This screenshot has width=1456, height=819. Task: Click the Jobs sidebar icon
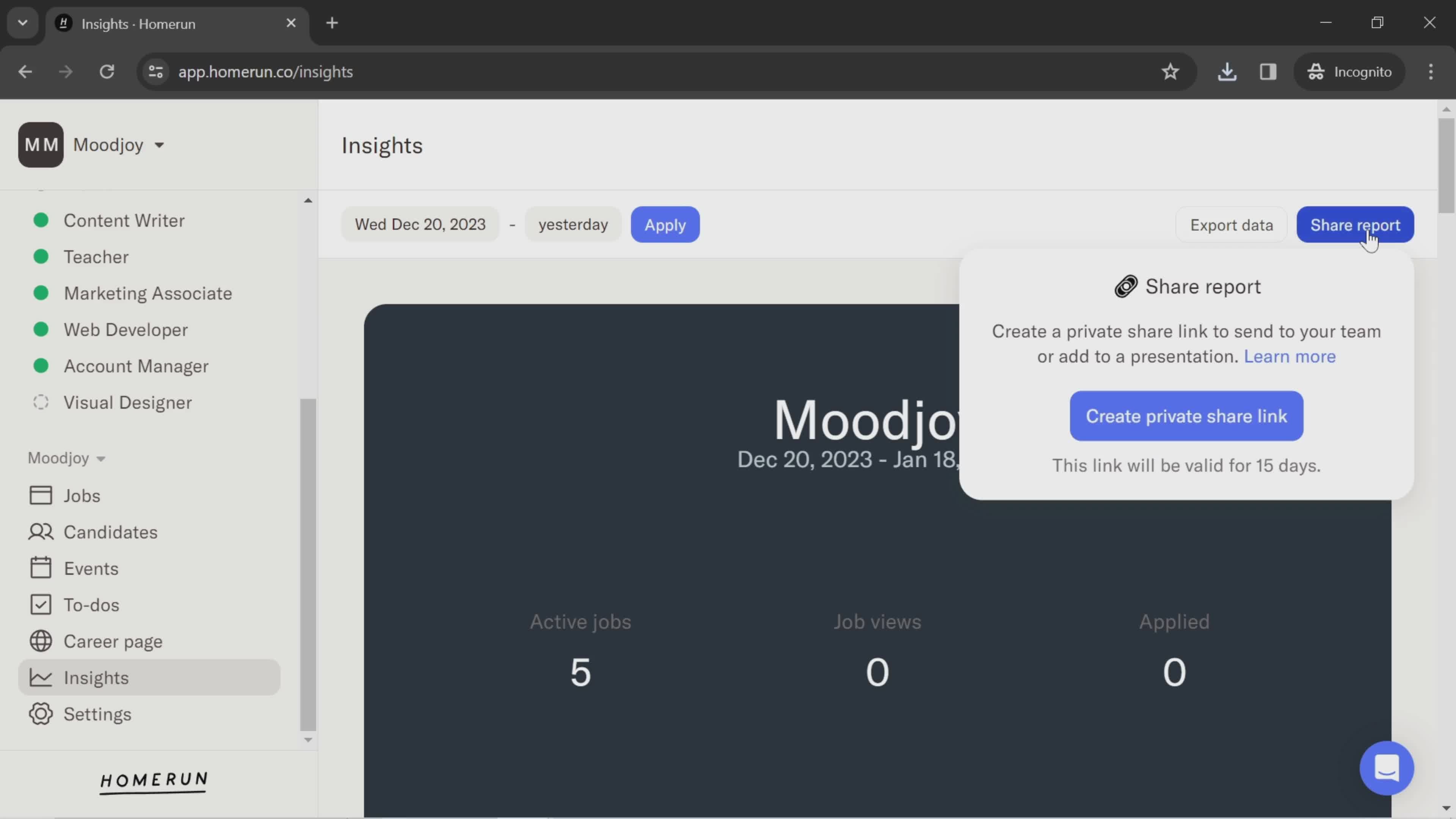pyautogui.click(x=40, y=495)
